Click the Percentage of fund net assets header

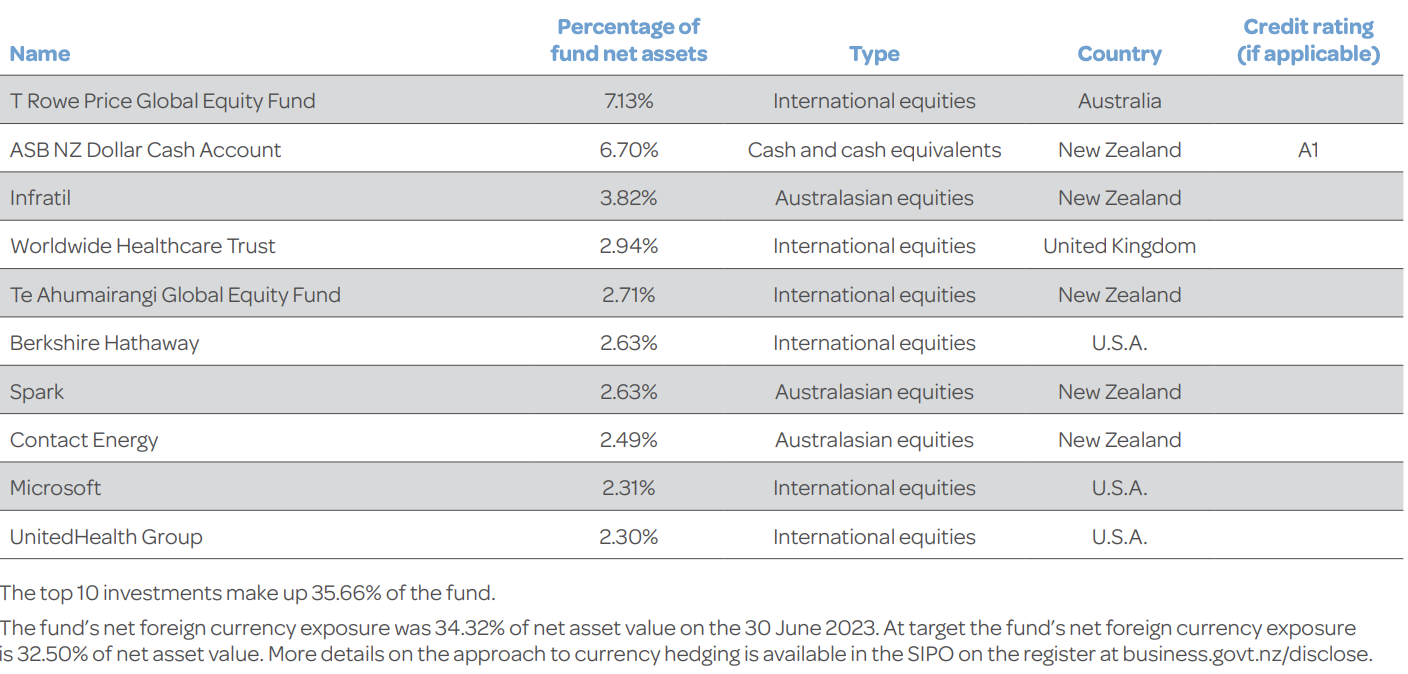click(628, 41)
